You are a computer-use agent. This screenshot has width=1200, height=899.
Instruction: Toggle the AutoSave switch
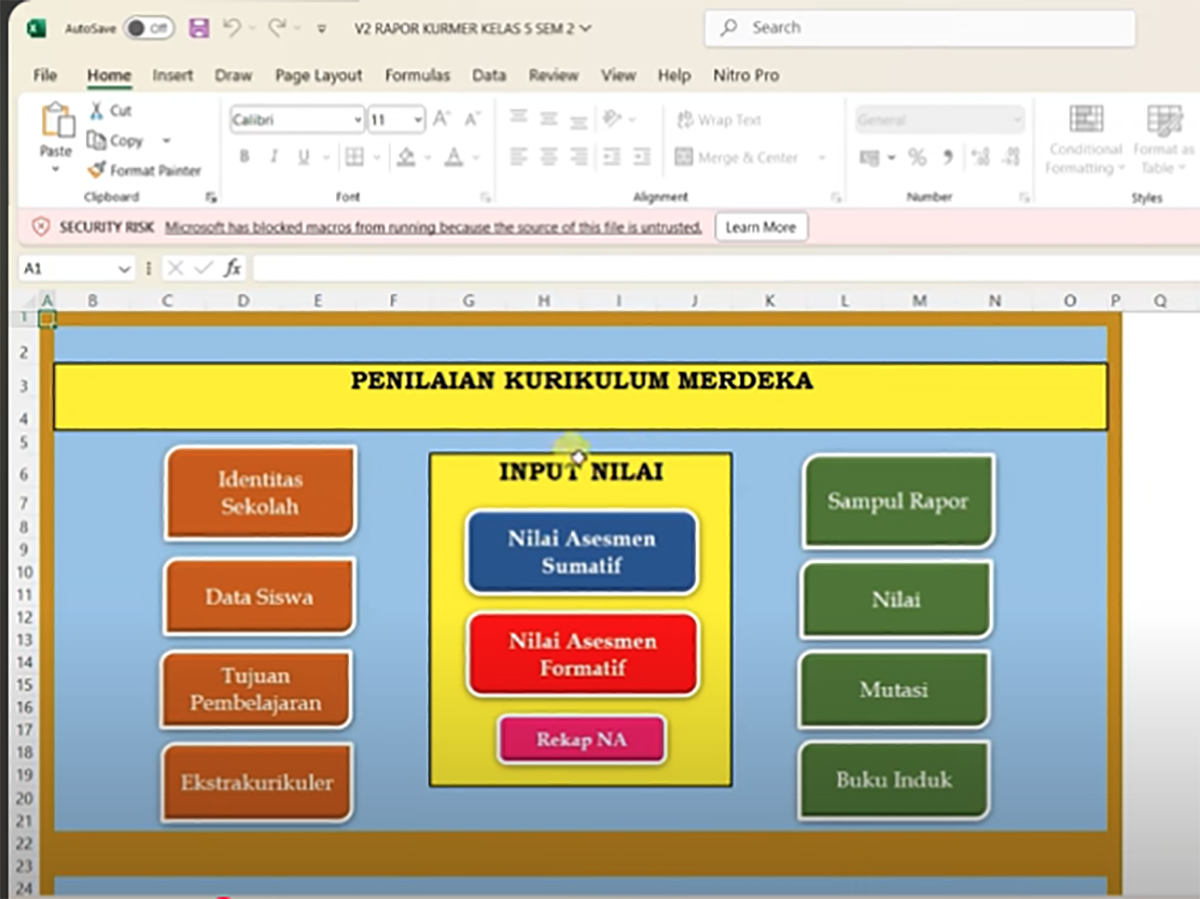click(148, 29)
